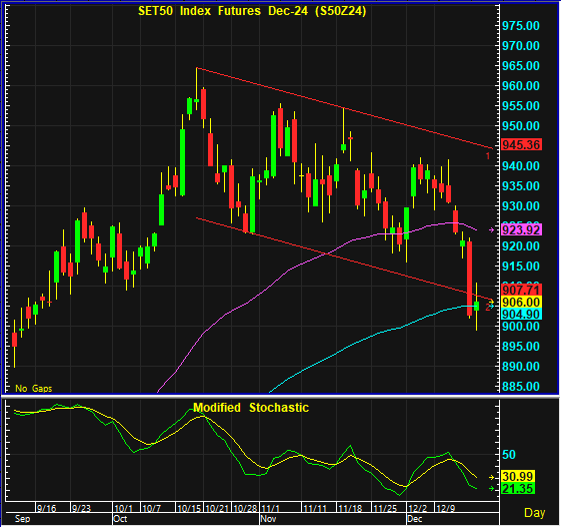Click the 50 level stochastic scale label

[x=509, y=455]
